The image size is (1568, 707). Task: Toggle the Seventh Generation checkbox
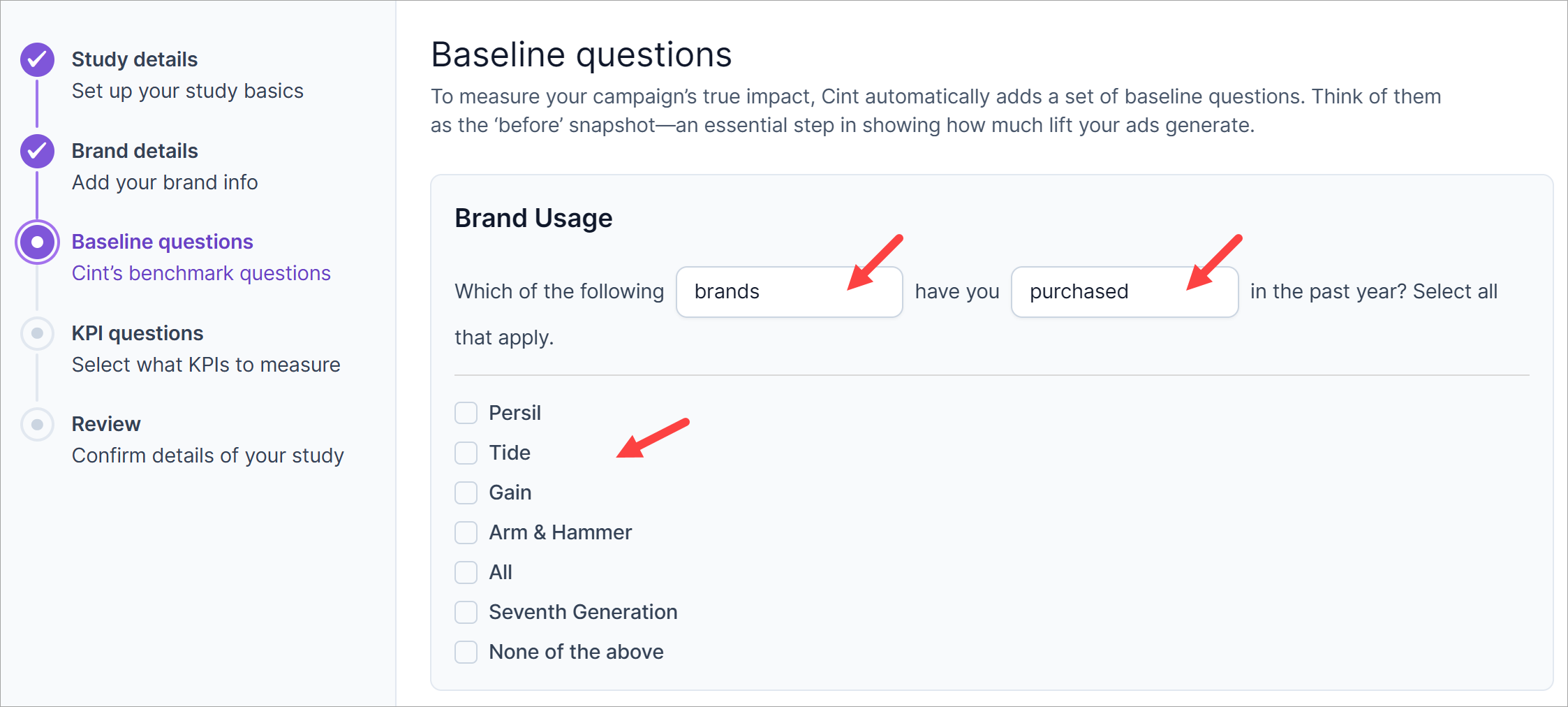466,612
